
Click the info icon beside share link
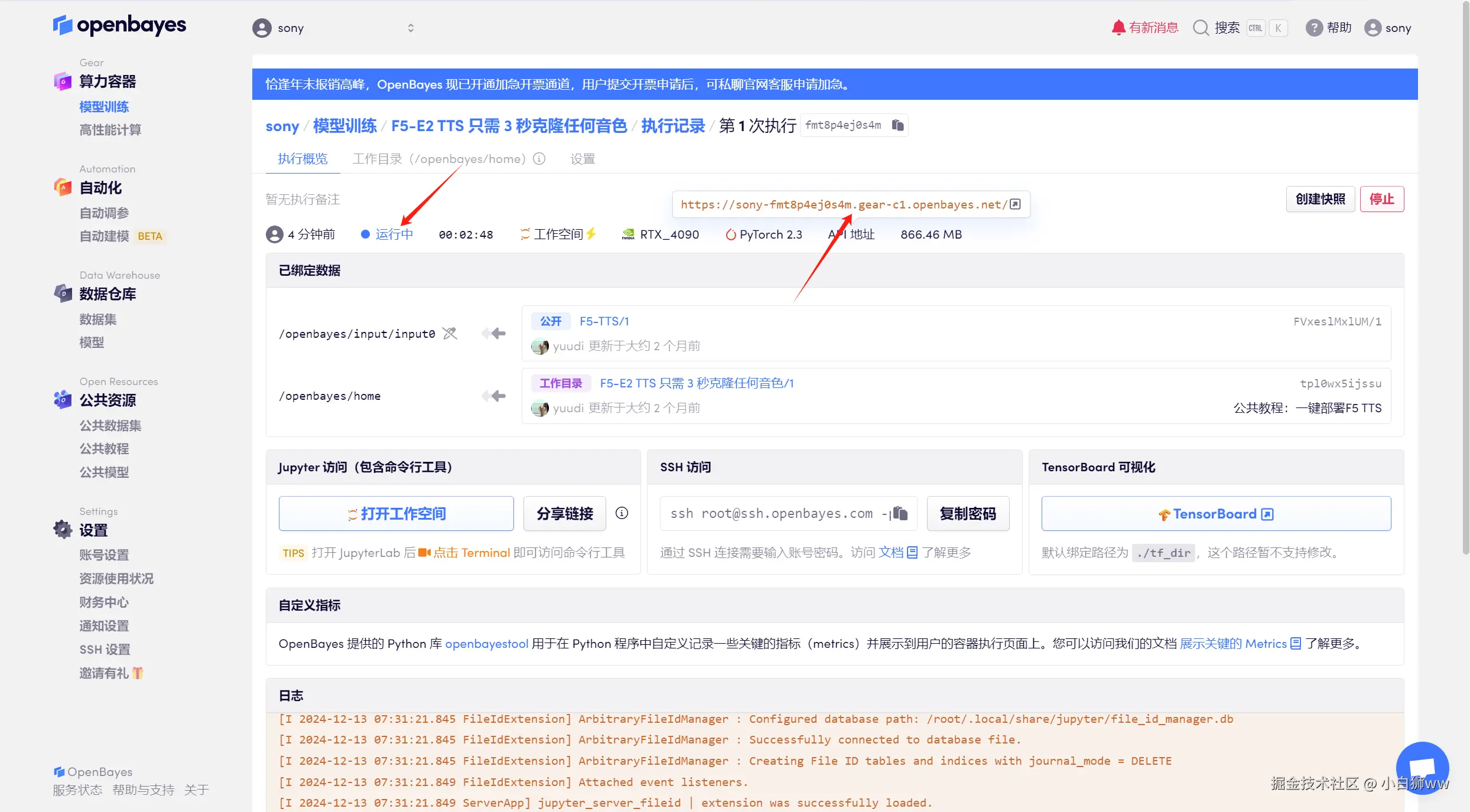[622, 513]
